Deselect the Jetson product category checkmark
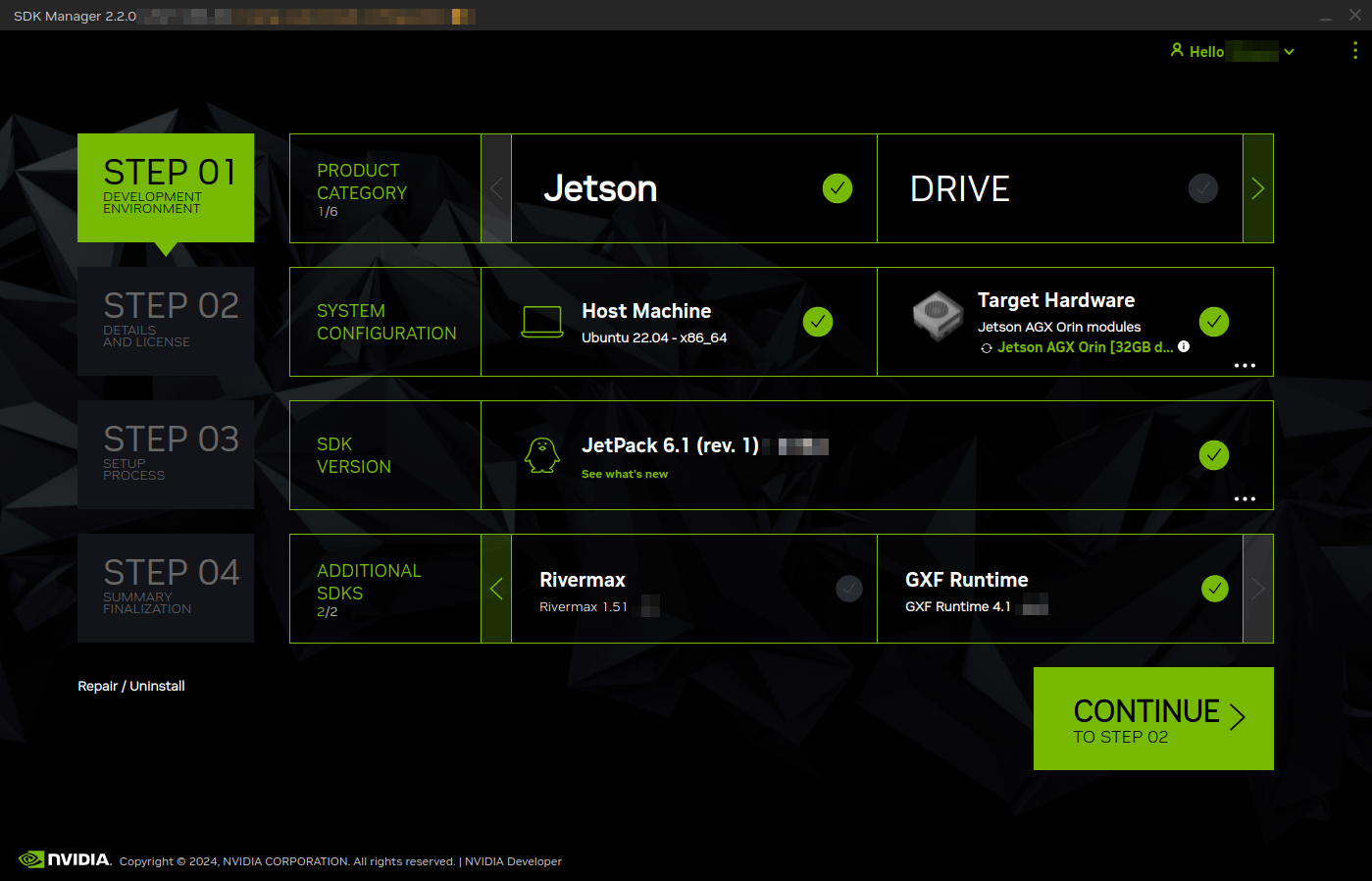This screenshot has width=1372, height=881. 838,188
